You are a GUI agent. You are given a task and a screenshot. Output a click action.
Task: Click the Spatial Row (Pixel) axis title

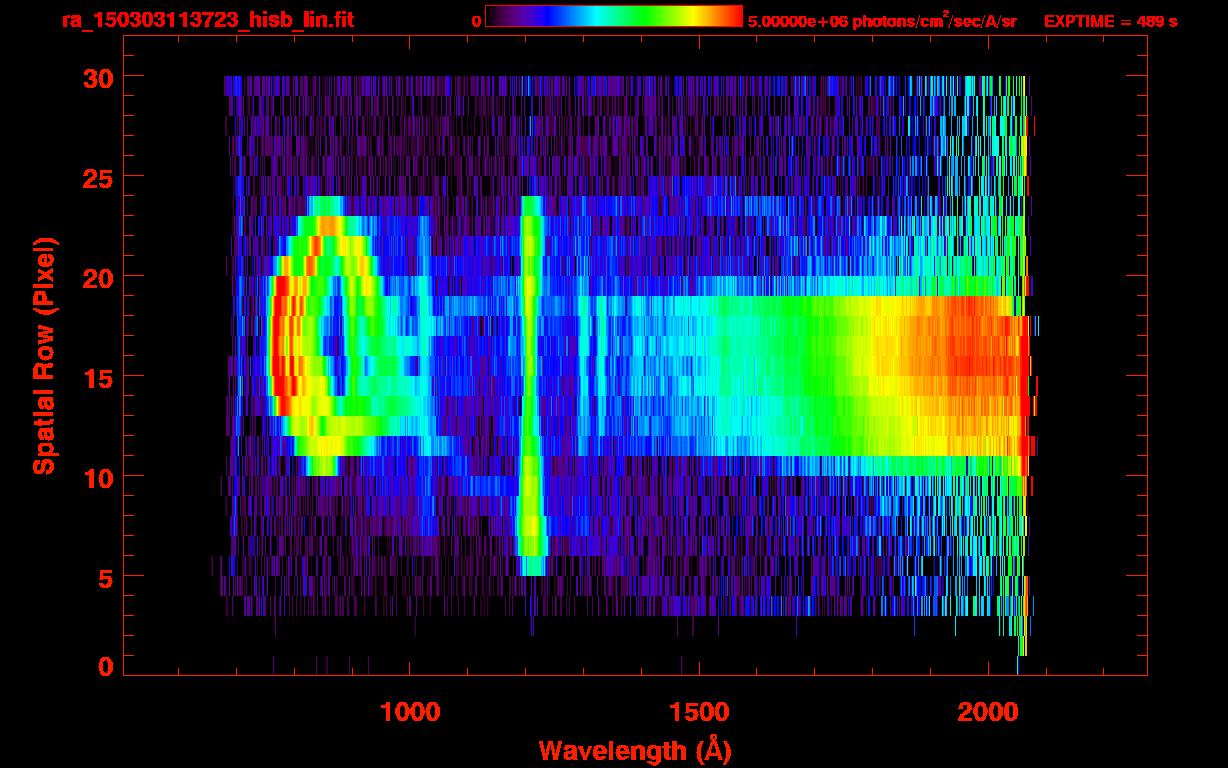[44, 356]
